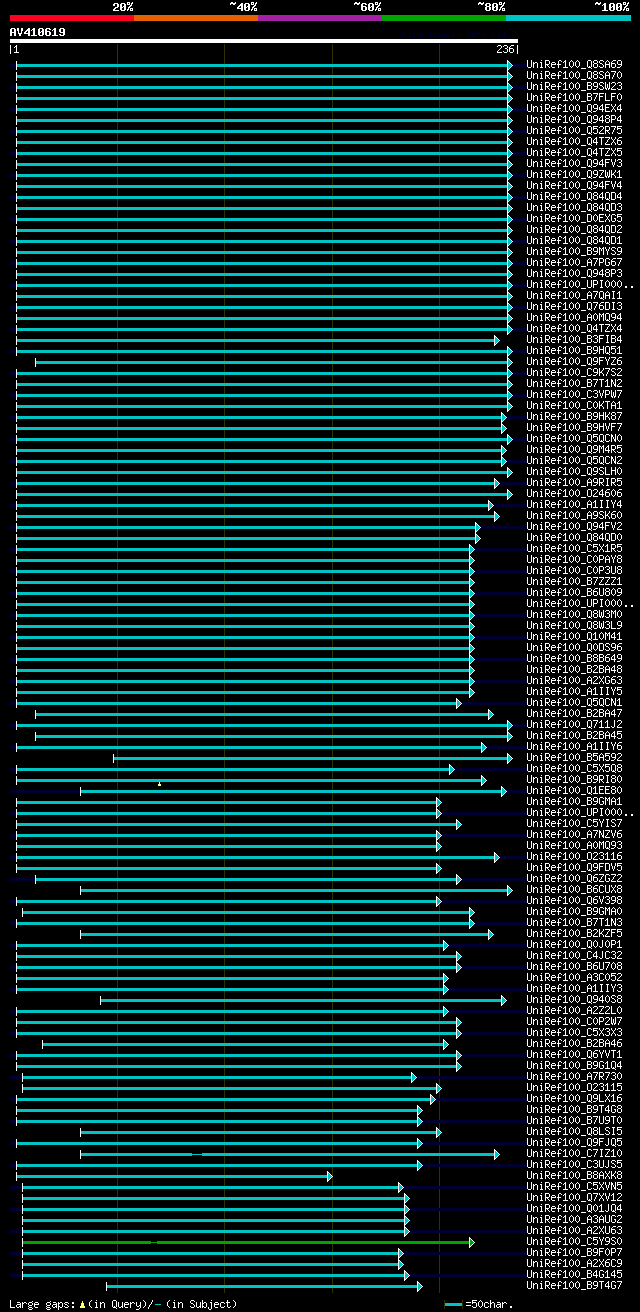Viewport: 640px width, 1312px height.
Task: Open hit UniRef100_Q6V398
Action: (574, 900)
